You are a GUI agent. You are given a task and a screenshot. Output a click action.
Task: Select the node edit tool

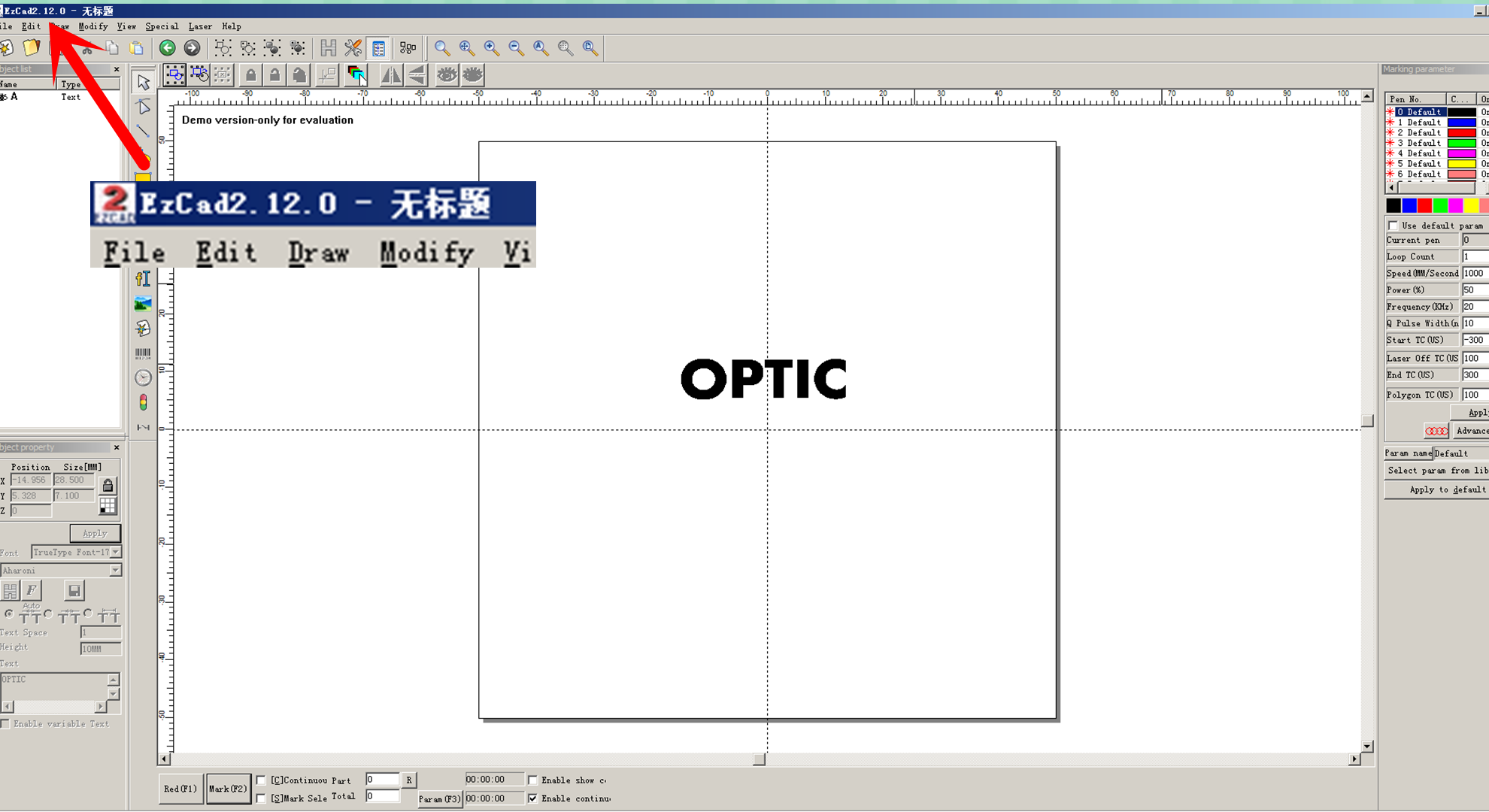click(x=143, y=107)
